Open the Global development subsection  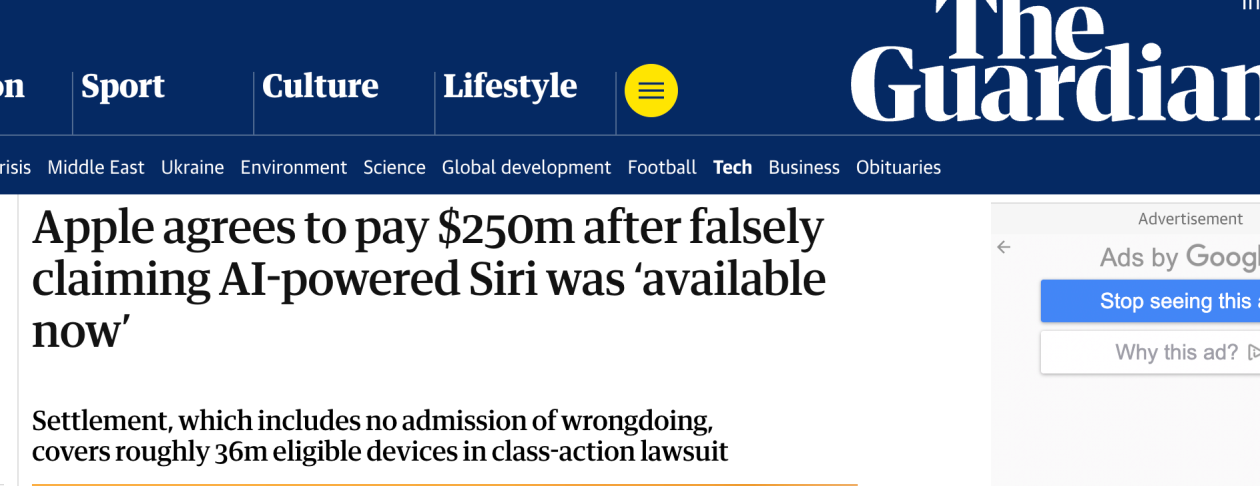pyautogui.click(x=526, y=167)
